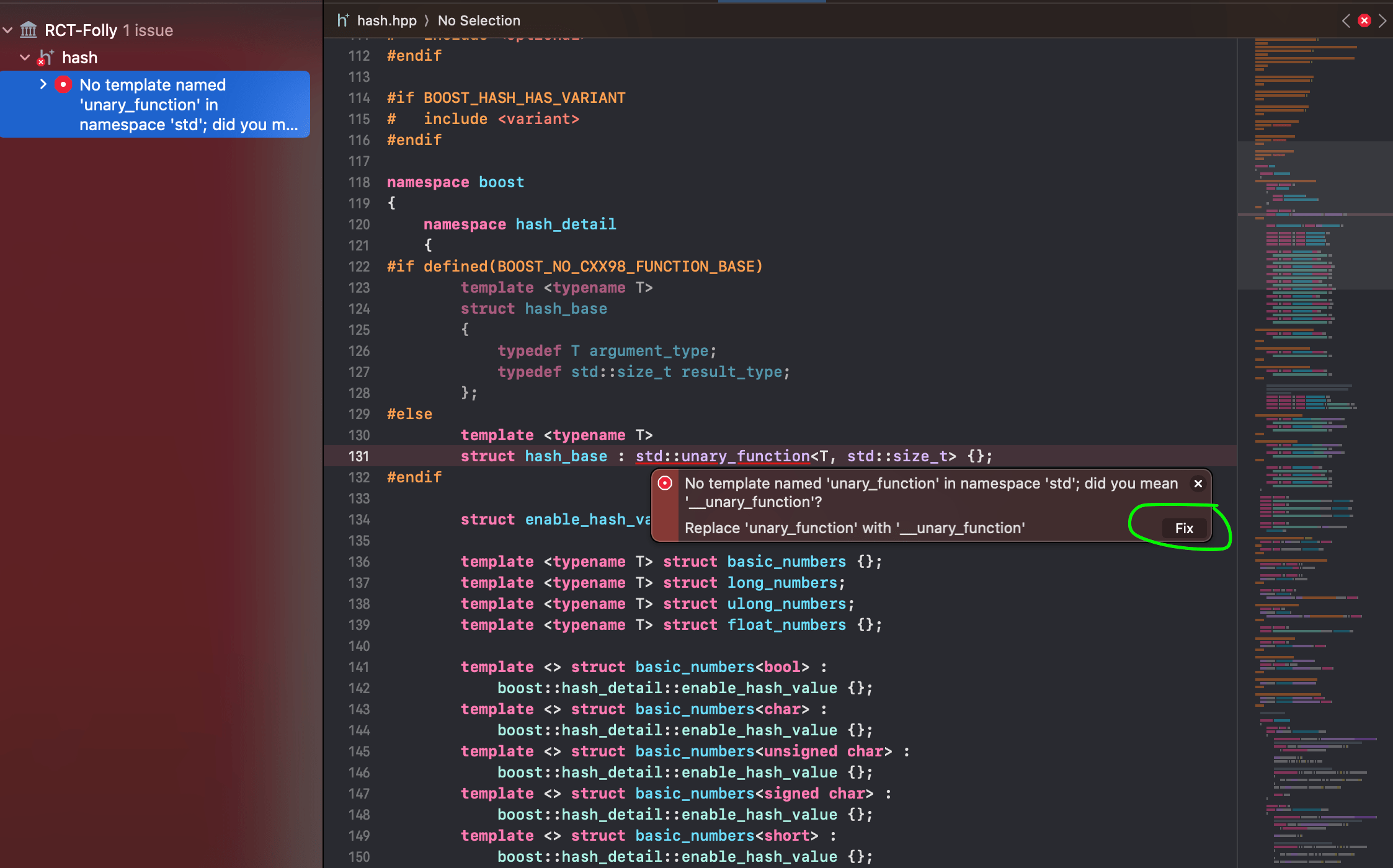1393x868 pixels.
Task: Close the error message popup
Action: click(1198, 484)
